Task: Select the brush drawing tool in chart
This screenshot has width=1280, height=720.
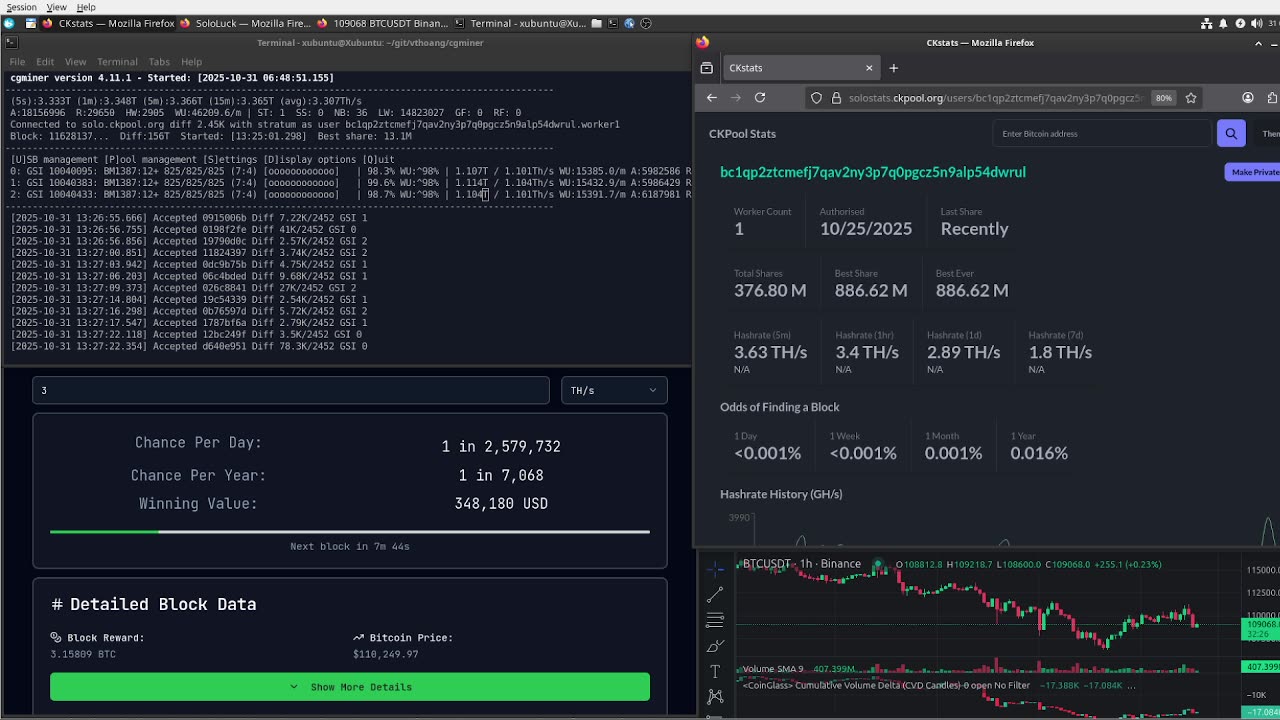Action: 715,647
